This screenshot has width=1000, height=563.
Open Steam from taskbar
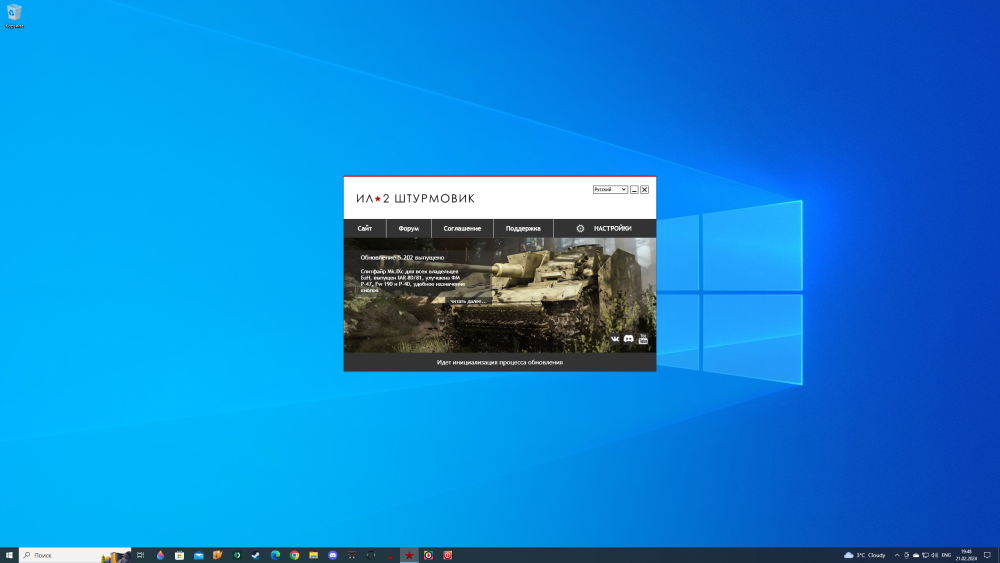pyautogui.click(x=256, y=555)
